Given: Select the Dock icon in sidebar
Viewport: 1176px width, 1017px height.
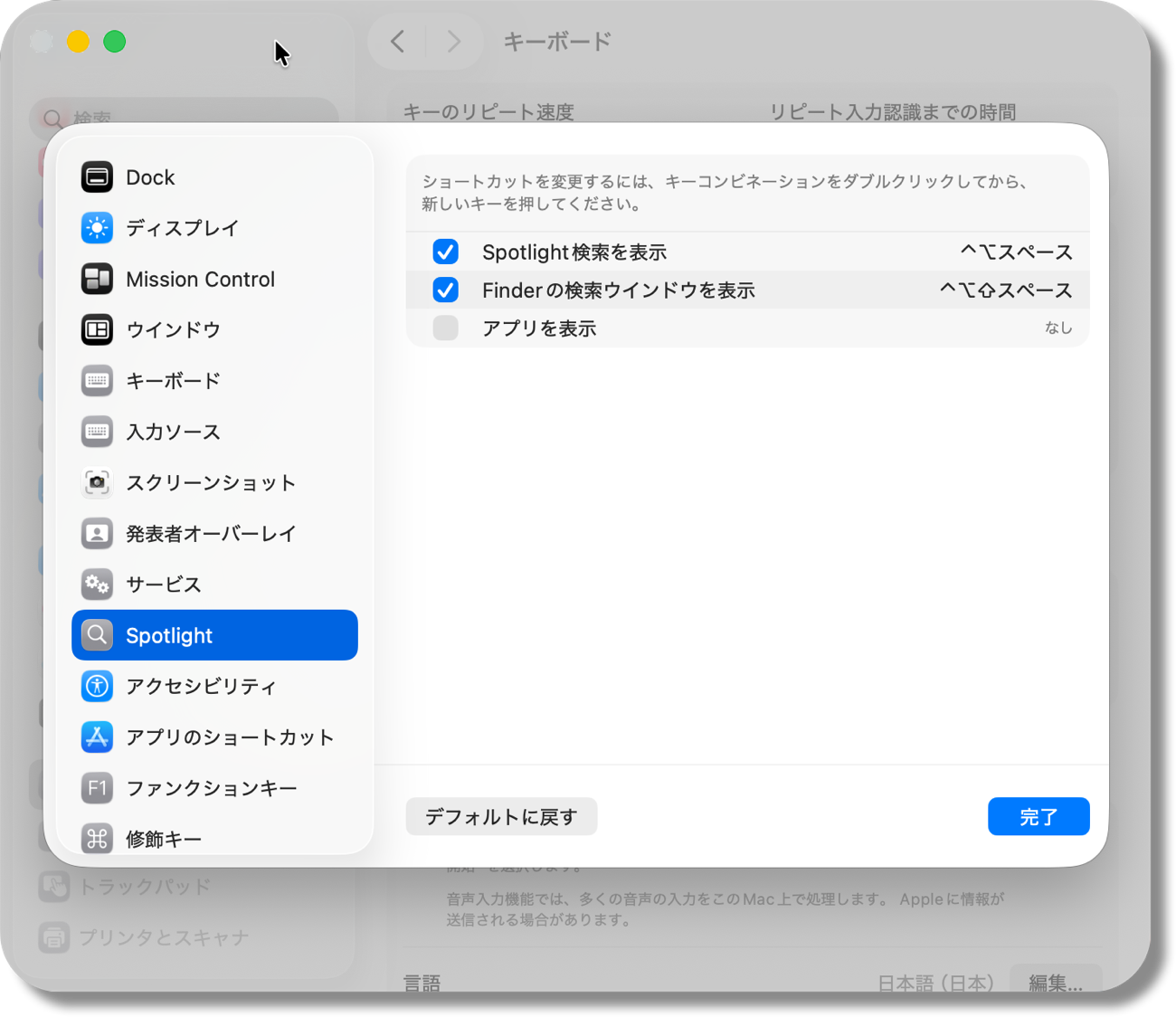Looking at the screenshot, I should tap(97, 177).
